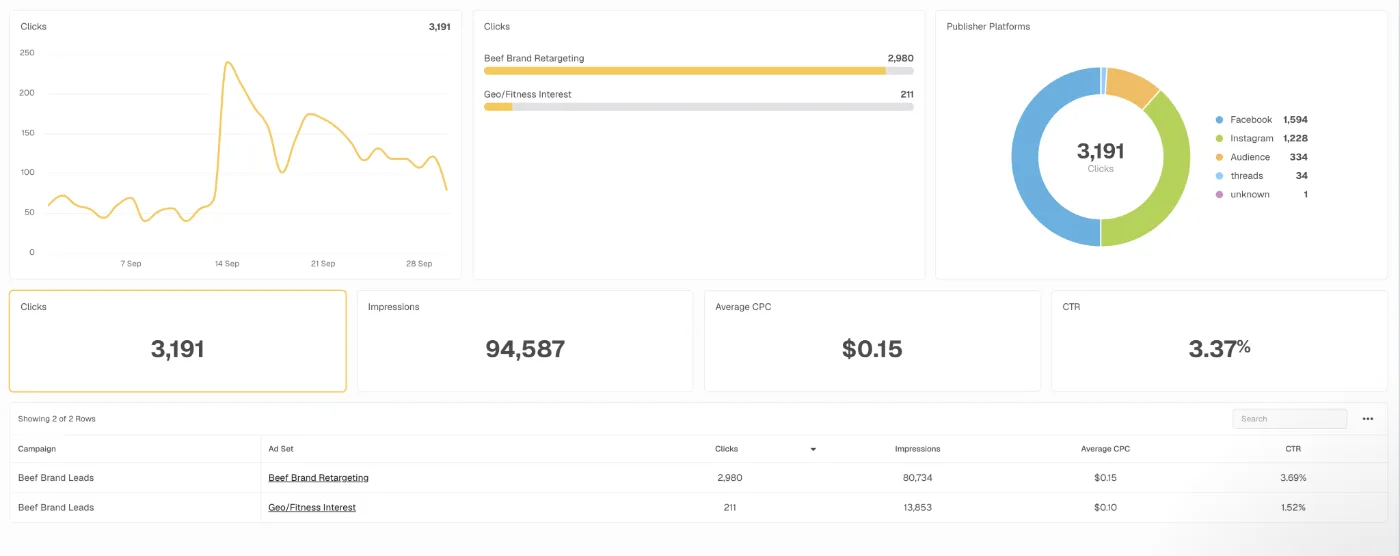Click the unknown purple legend dot
1400x556 pixels.
pyautogui.click(x=1219, y=195)
